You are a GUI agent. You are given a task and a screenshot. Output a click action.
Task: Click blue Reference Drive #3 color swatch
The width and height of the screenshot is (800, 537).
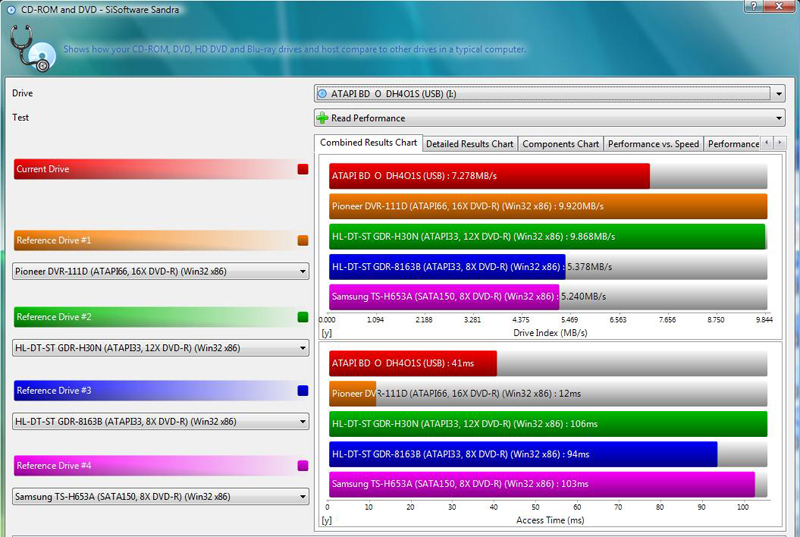[x=303, y=390]
